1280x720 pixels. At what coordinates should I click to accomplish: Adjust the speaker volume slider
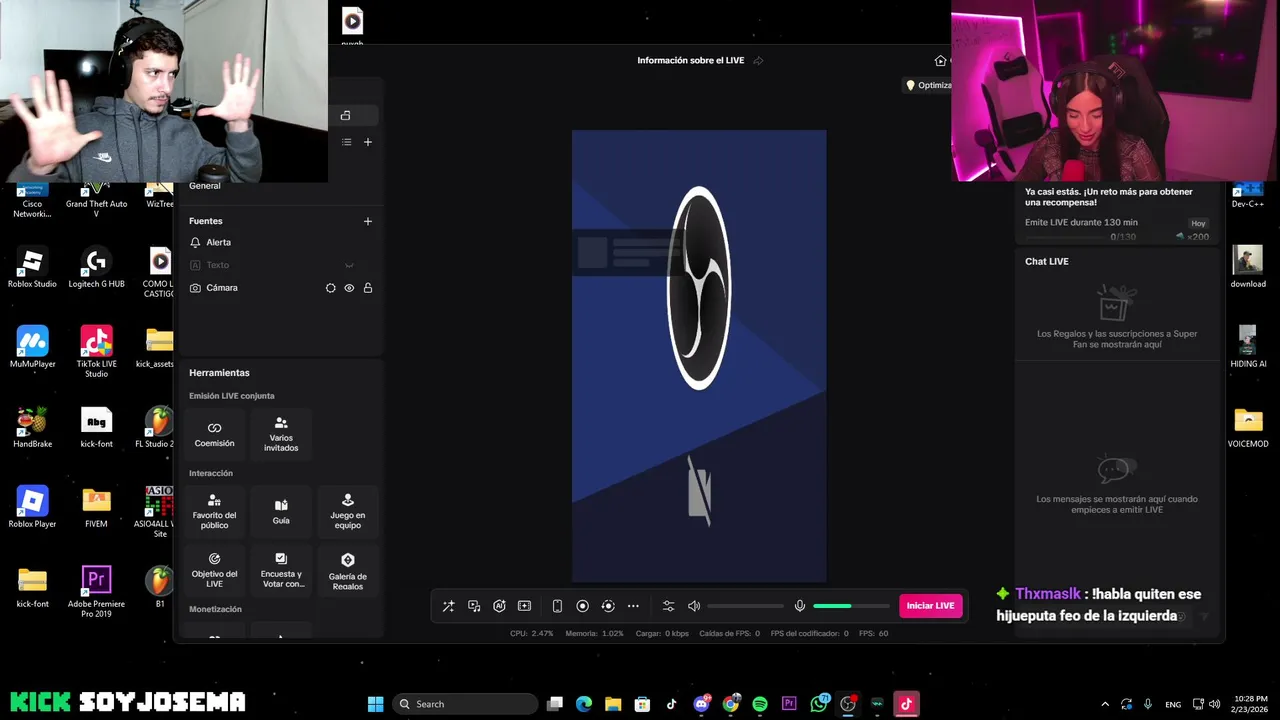point(746,606)
